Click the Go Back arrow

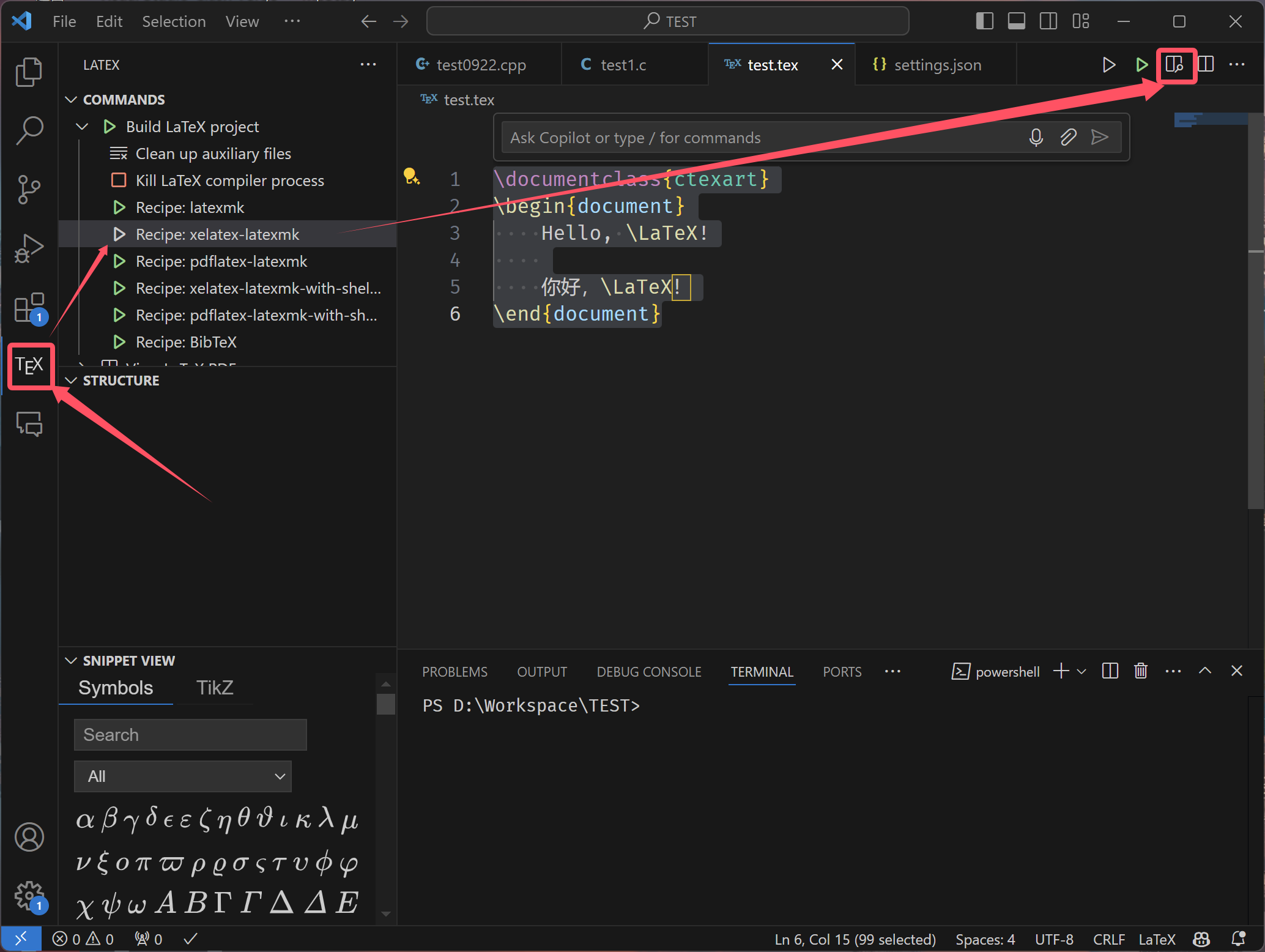(369, 21)
